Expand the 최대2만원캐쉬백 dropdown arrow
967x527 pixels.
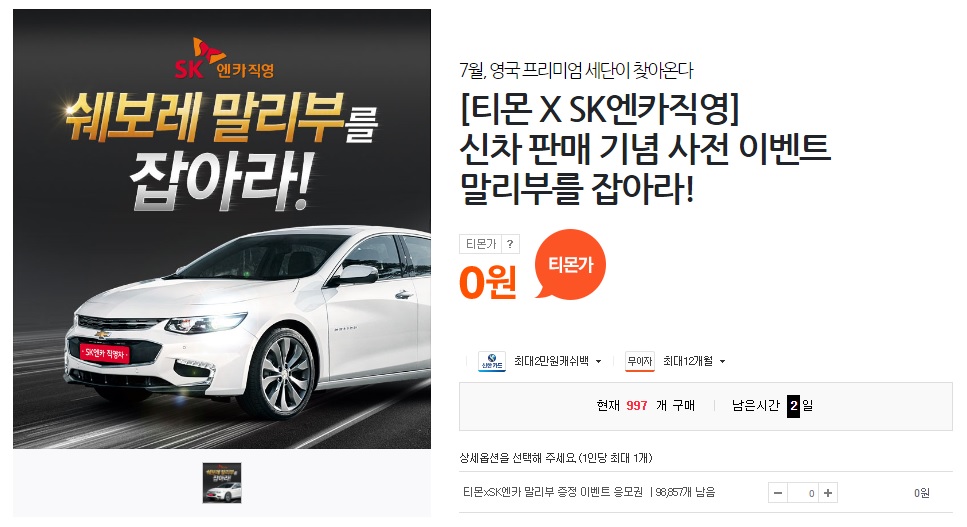[598, 362]
